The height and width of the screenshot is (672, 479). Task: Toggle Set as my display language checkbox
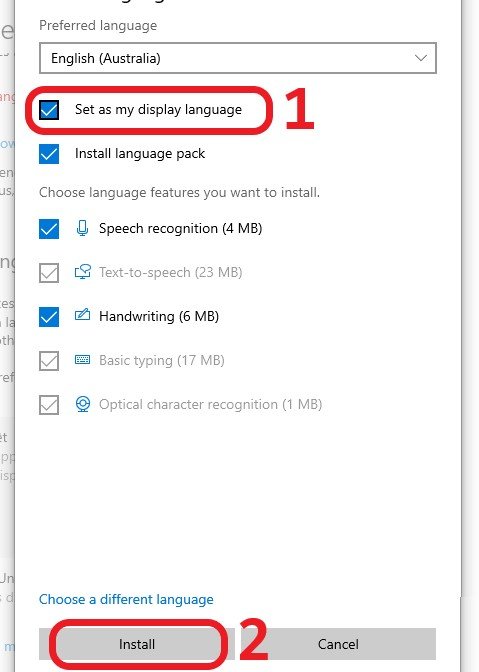pos(49,110)
